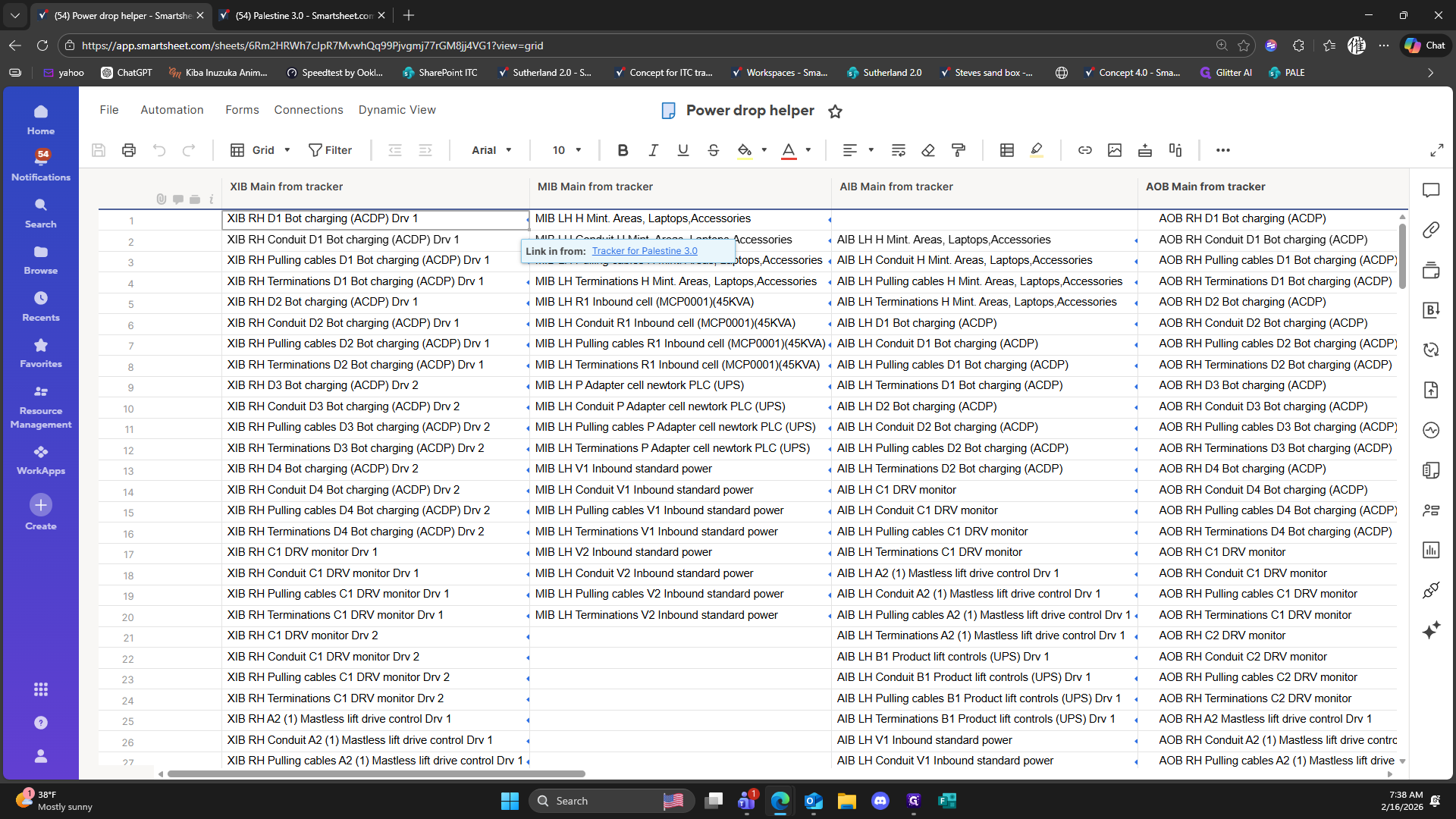The height and width of the screenshot is (819, 1456).
Task: Open the Arial font dropdown
Action: (x=491, y=150)
